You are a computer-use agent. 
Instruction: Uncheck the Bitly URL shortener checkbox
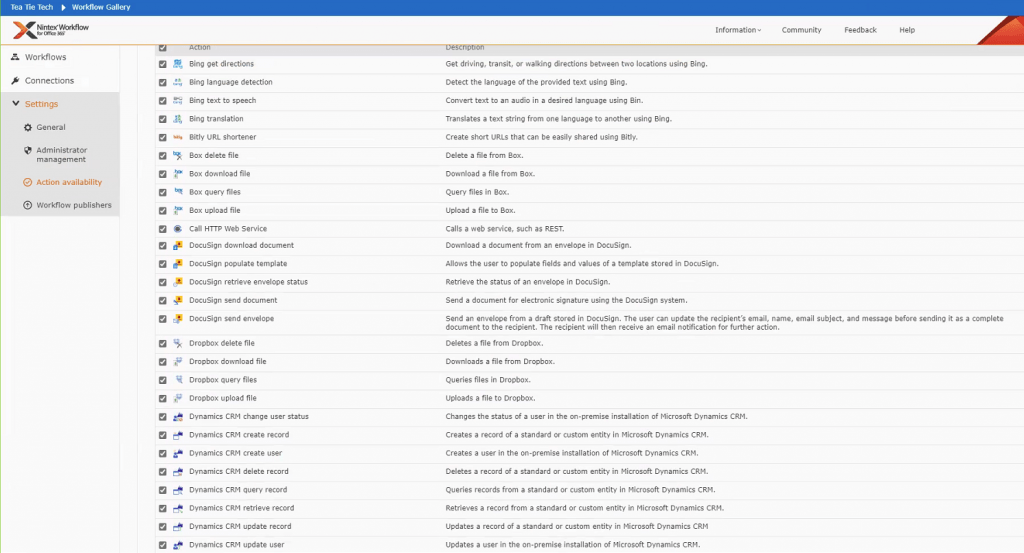[163, 137]
